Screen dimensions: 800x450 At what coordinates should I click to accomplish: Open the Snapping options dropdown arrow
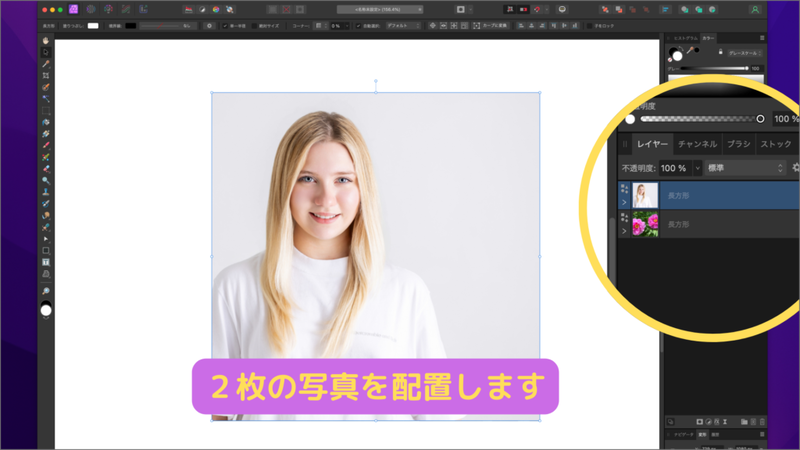tap(546, 9)
